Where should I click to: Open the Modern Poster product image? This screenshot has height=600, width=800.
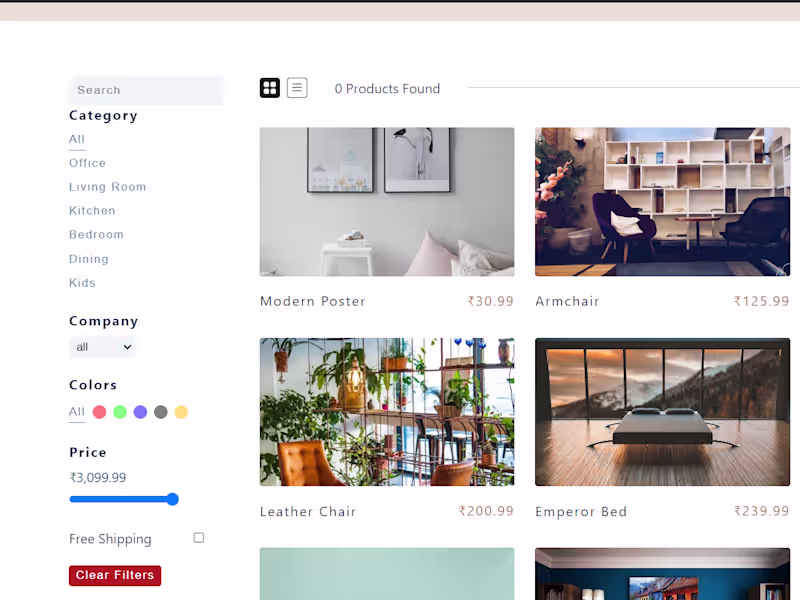[387, 202]
